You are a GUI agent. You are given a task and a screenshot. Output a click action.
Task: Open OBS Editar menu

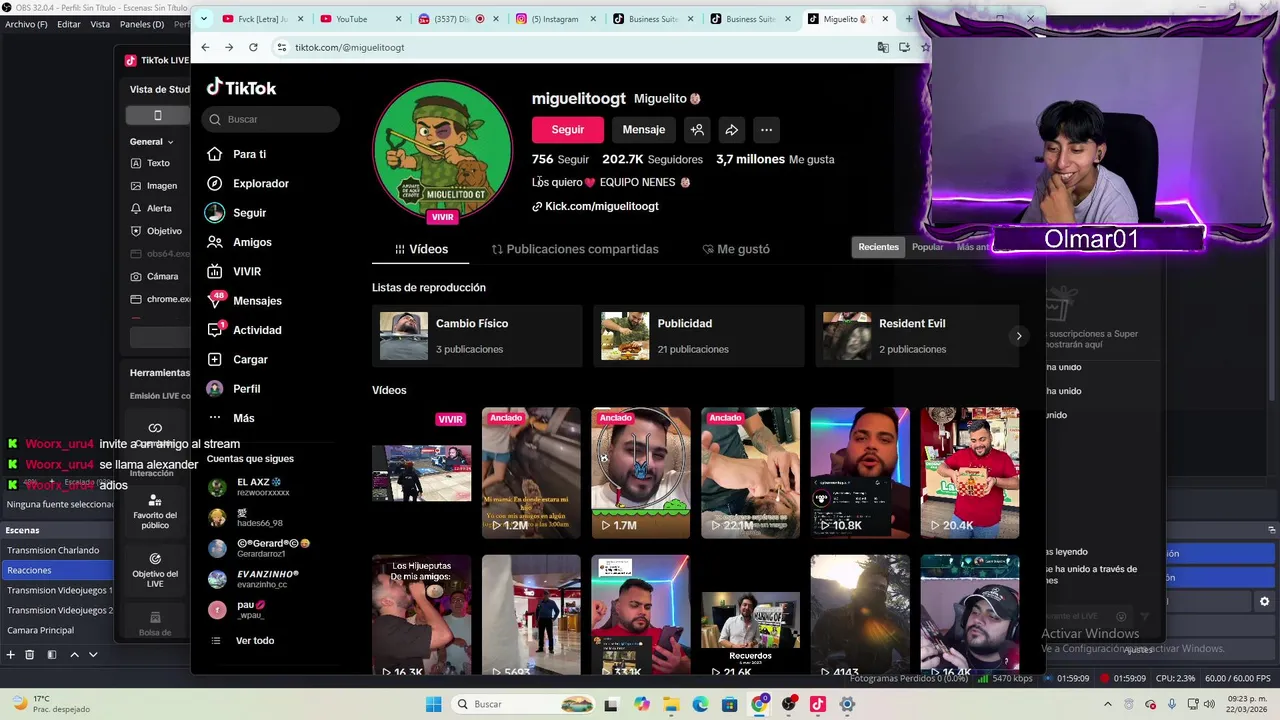tap(69, 24)
